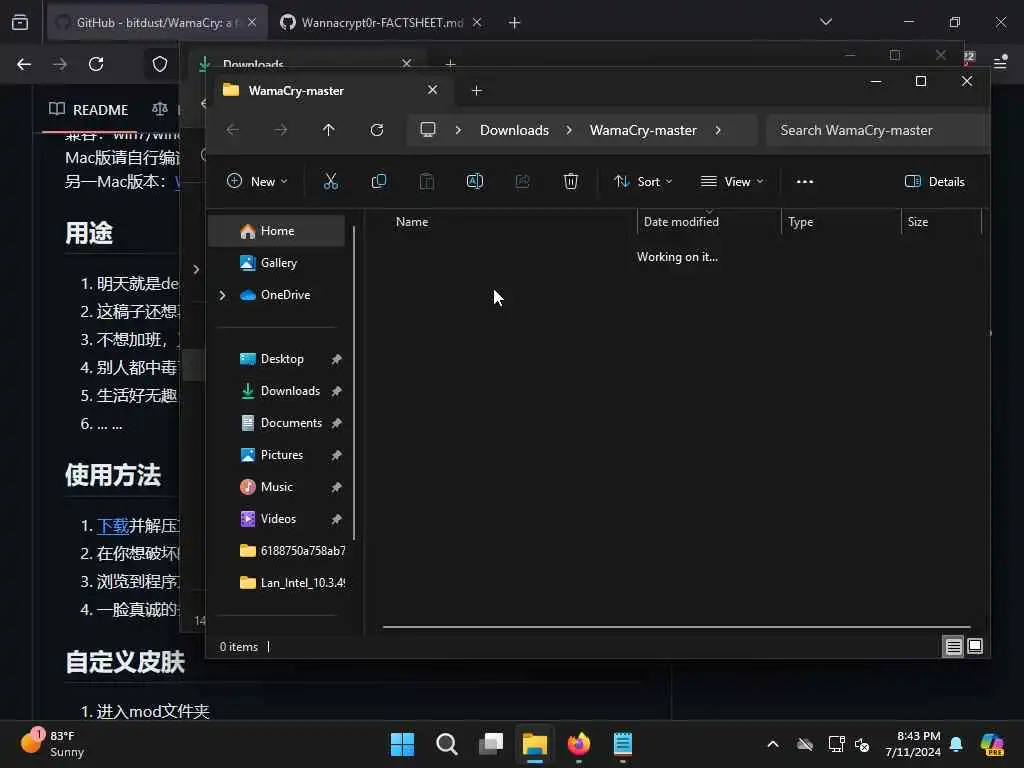Click Firefox icon on the taskbar
1024x768 pixels.
579,744
